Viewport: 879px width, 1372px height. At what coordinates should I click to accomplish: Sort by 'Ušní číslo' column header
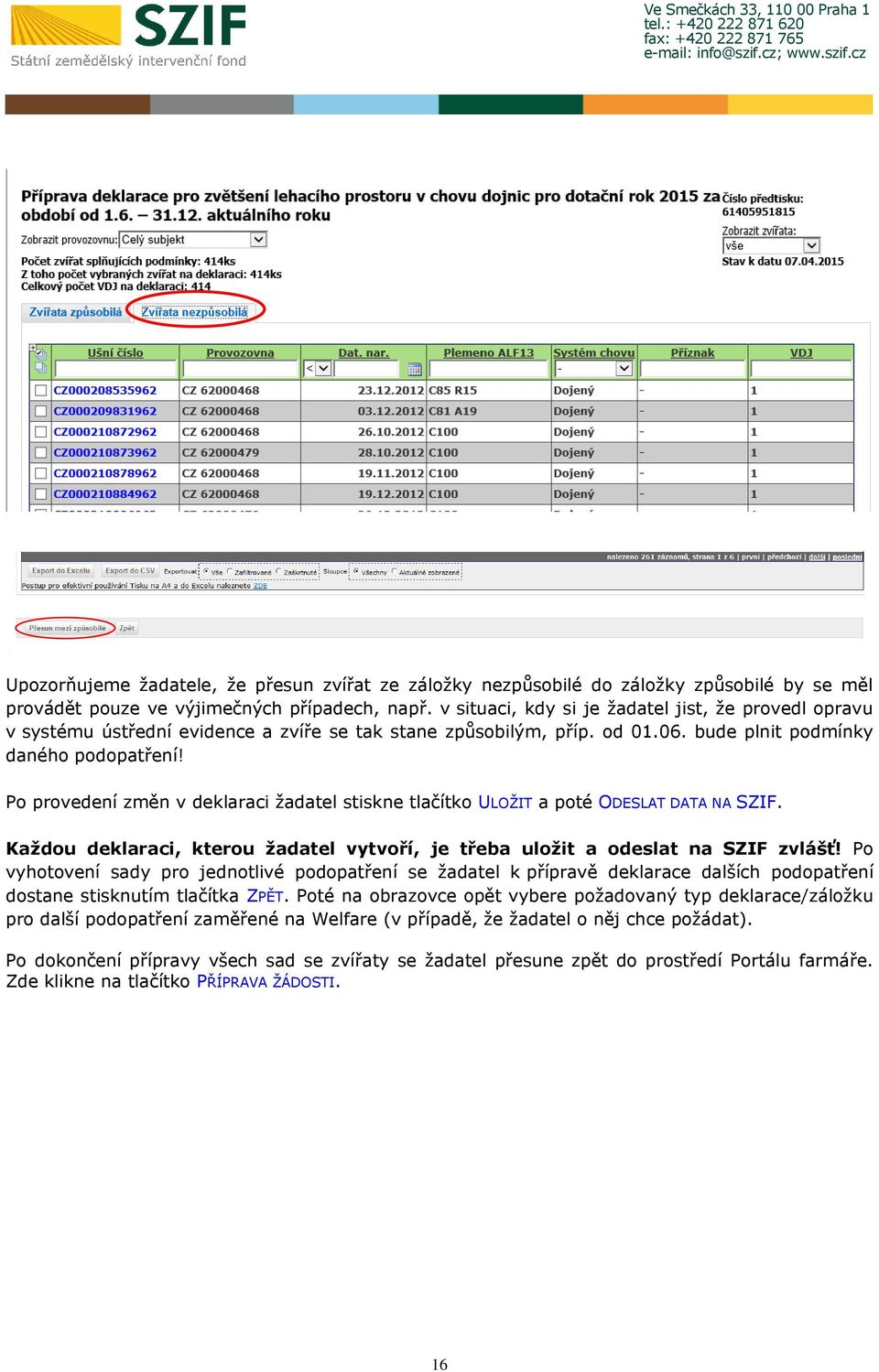[115, 352]
